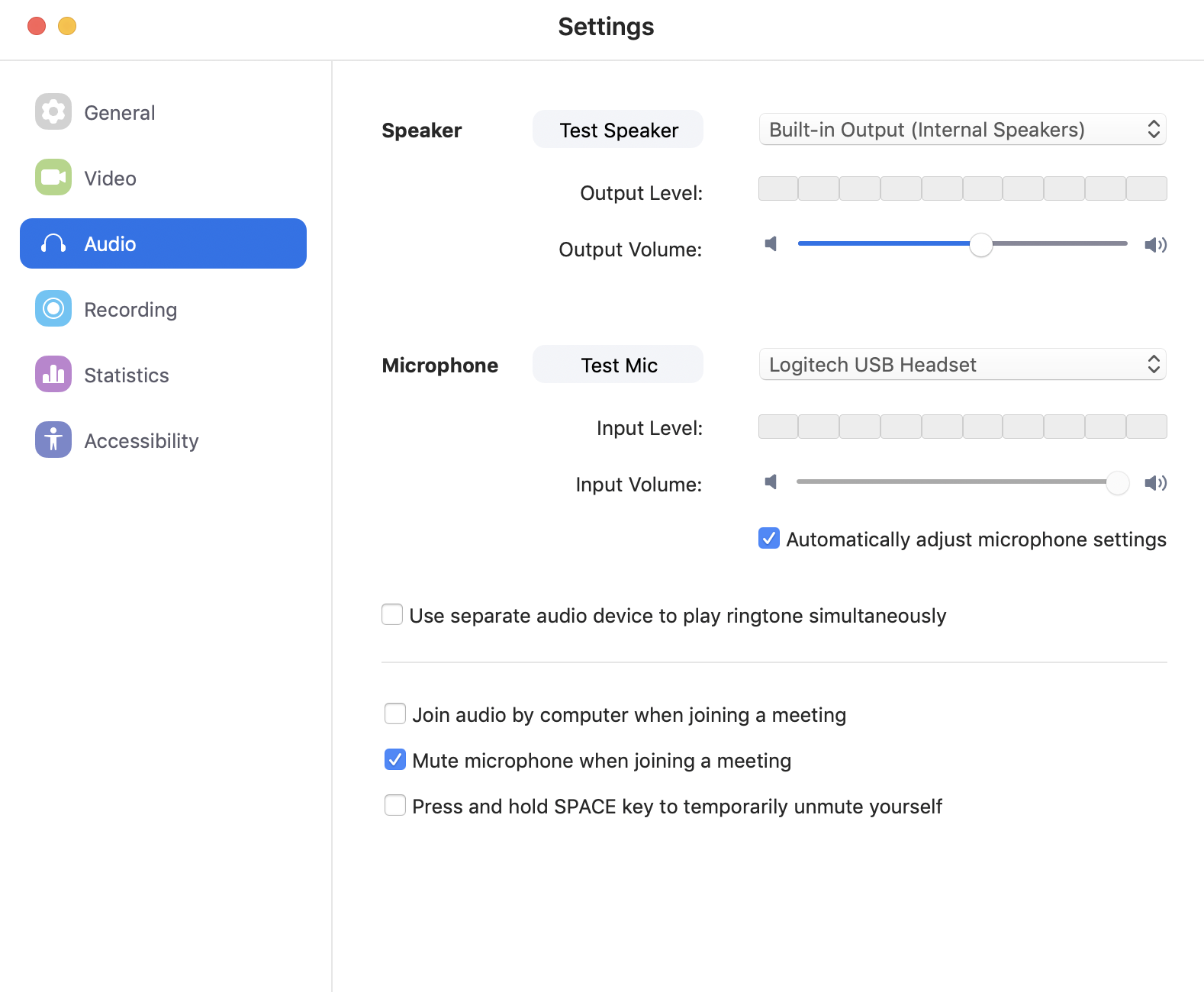Click the low-volume icon beside Output Volume
The height and width of the screenshot is (992, 1204).
771,244
